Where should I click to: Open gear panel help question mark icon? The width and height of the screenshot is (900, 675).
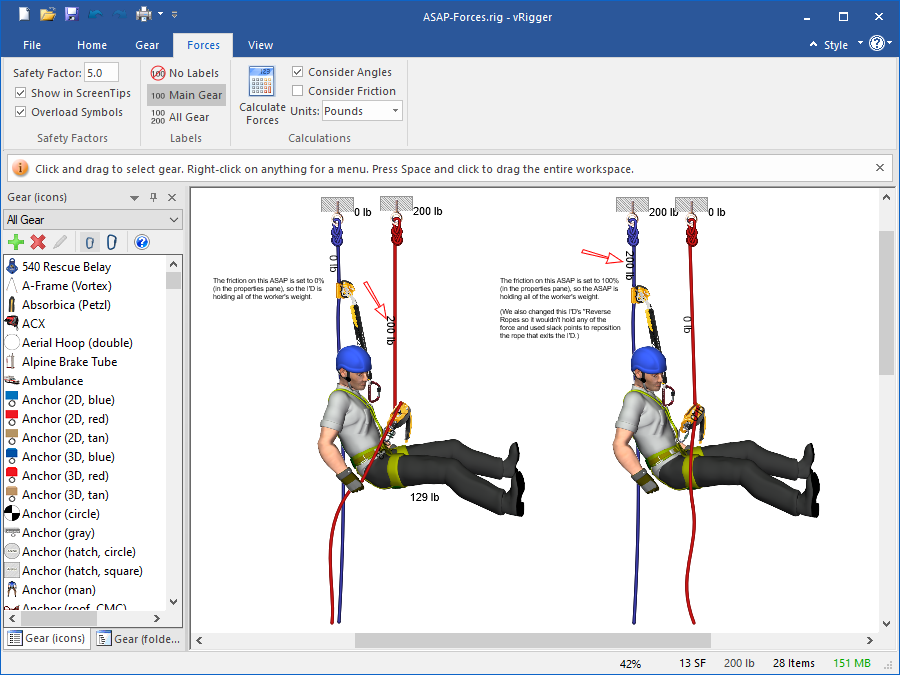(141, 242)
